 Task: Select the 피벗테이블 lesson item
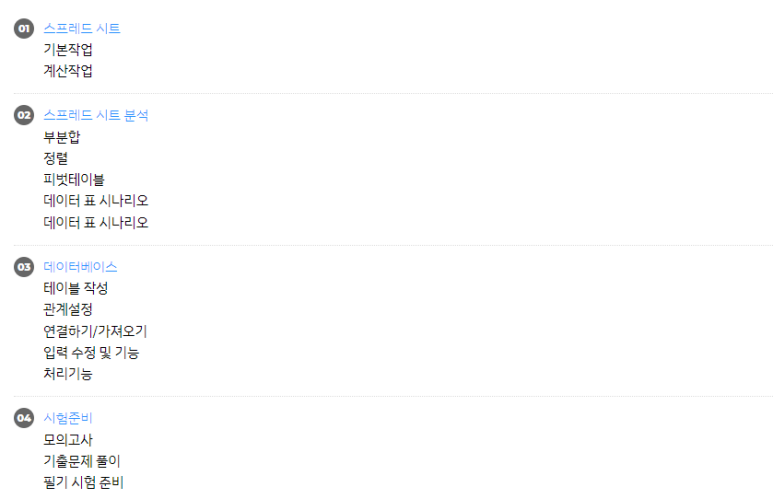(x=74, y=179)
